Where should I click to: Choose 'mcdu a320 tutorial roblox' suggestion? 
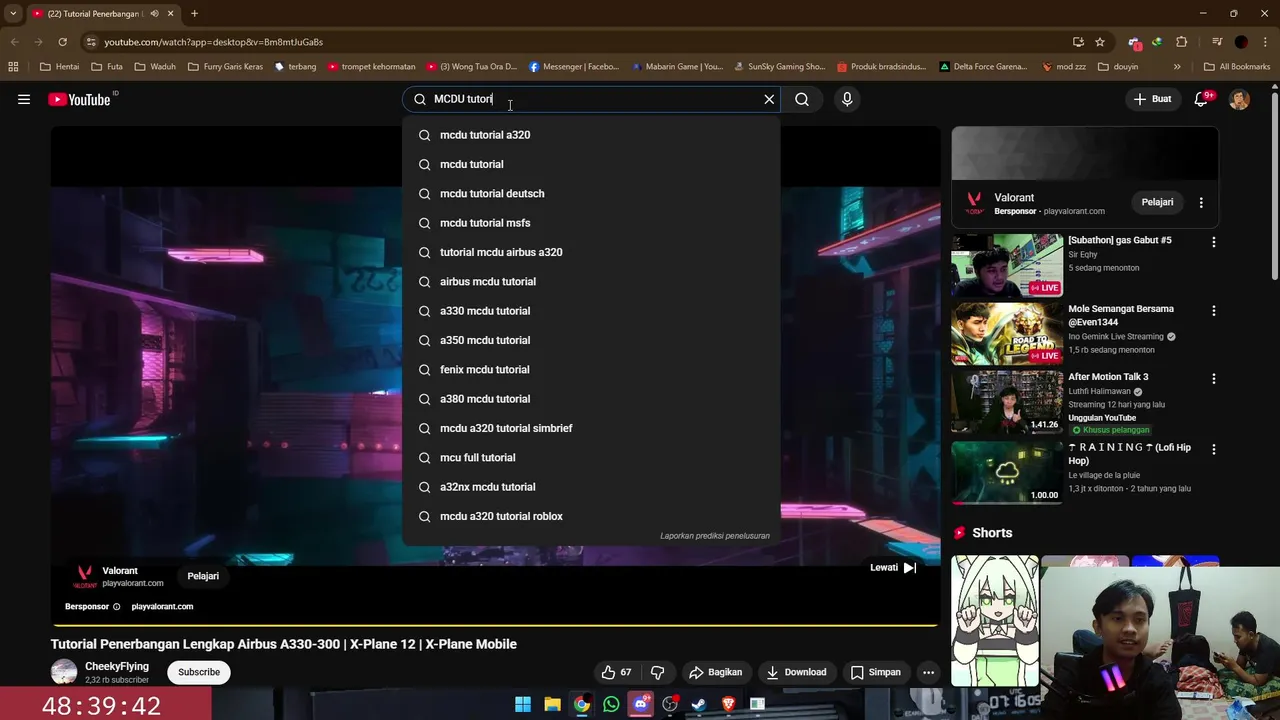(590, 516)
